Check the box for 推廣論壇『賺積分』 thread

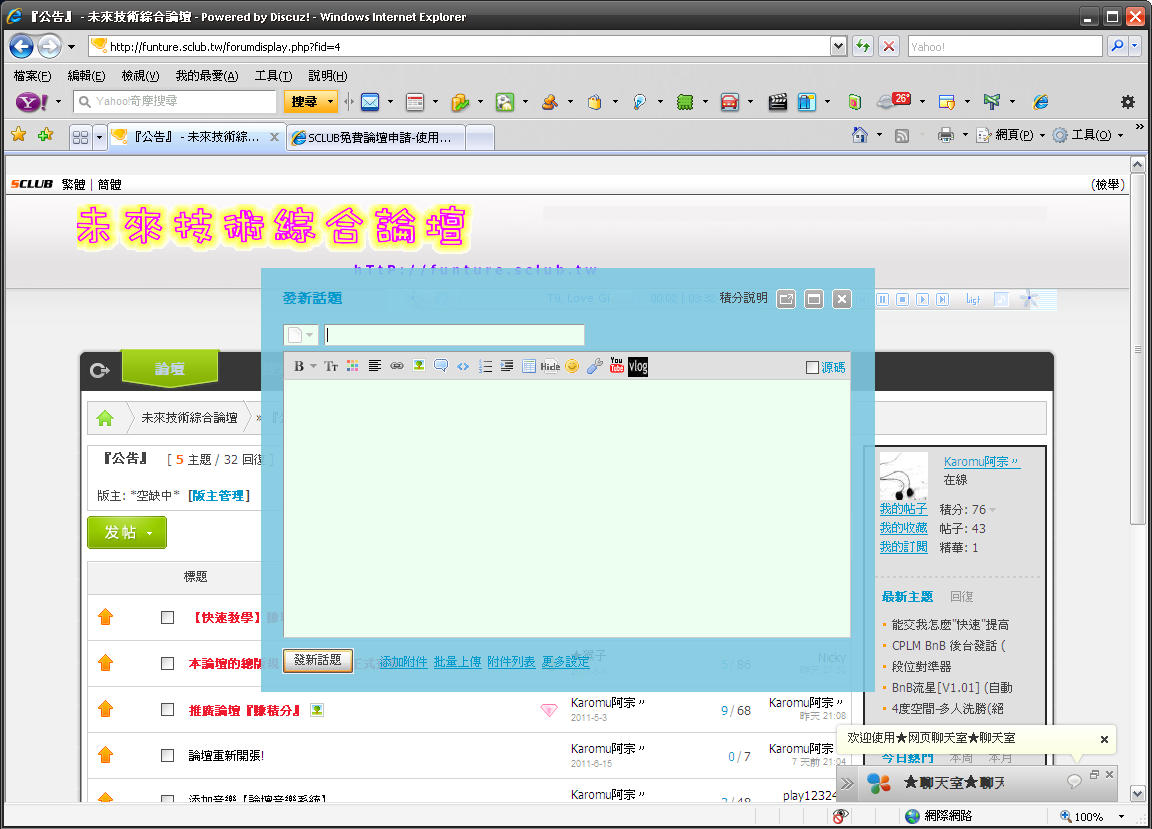pyautogui.click(x=168, y=710)
